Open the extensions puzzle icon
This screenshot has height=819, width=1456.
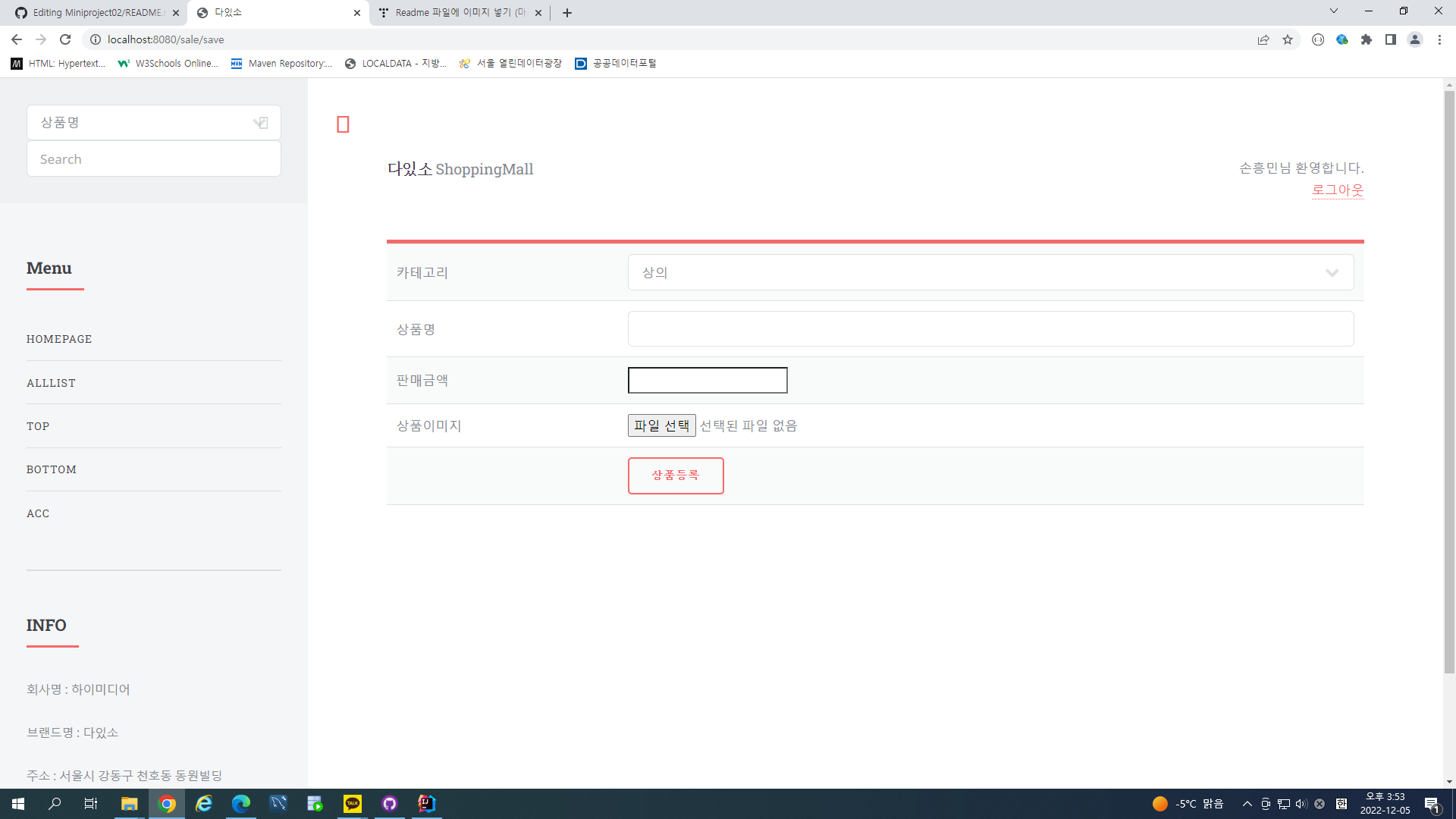[x=1367, y=39]
